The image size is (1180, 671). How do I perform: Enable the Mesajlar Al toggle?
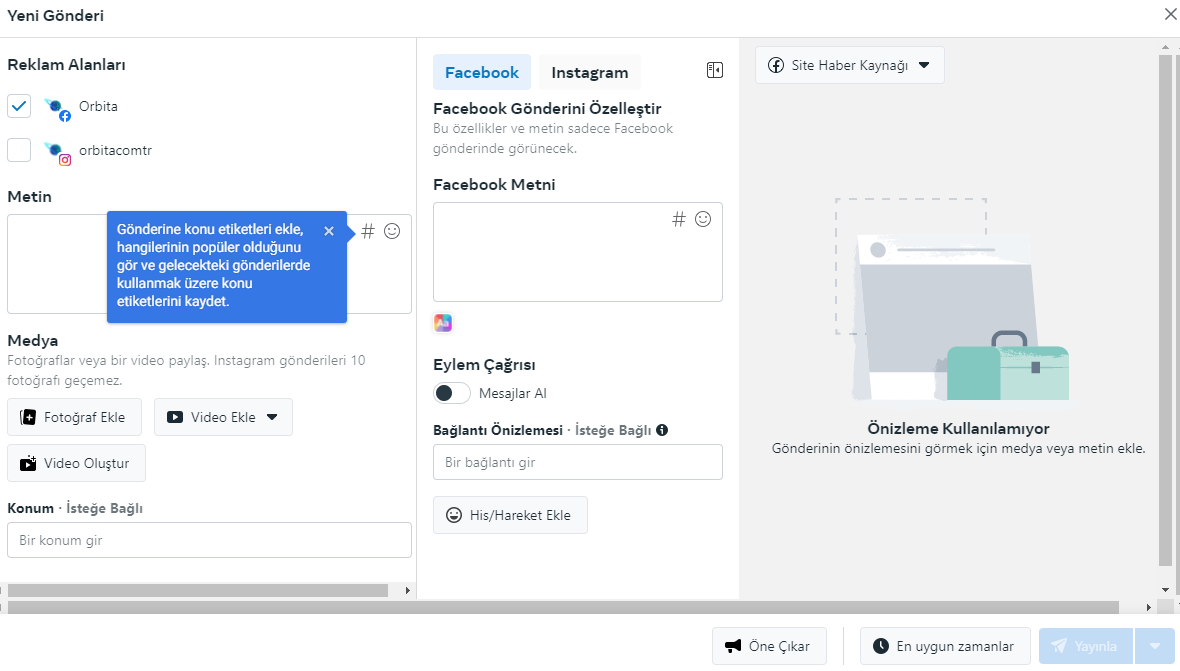tap(452, 393)
